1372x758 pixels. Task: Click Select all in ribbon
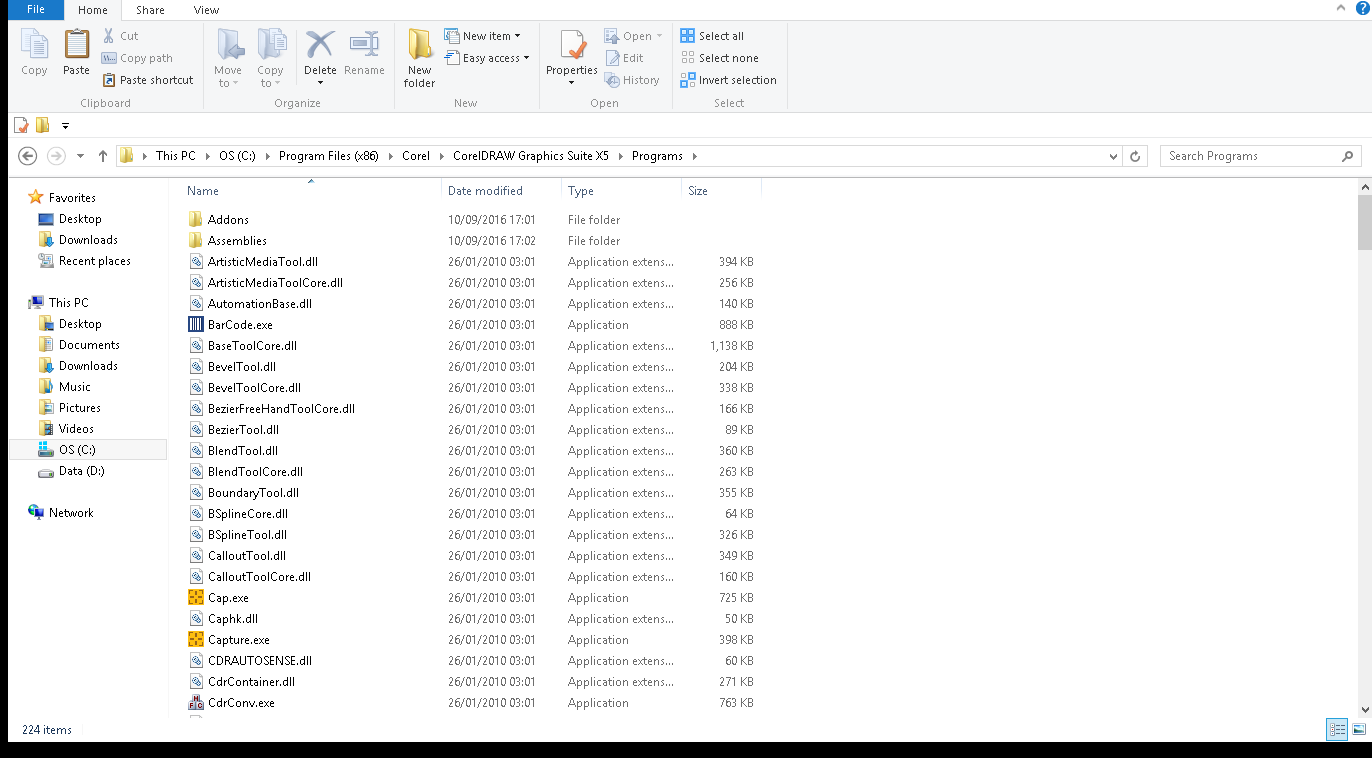(x=712, y=36)
